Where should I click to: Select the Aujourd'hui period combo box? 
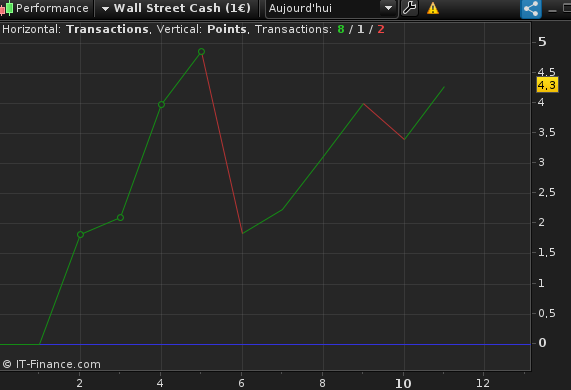point(331,8)
